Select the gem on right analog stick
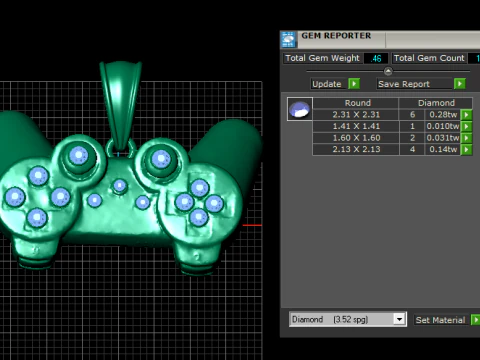This screenshot has height=360, width=480. click(x=161, y=158)
